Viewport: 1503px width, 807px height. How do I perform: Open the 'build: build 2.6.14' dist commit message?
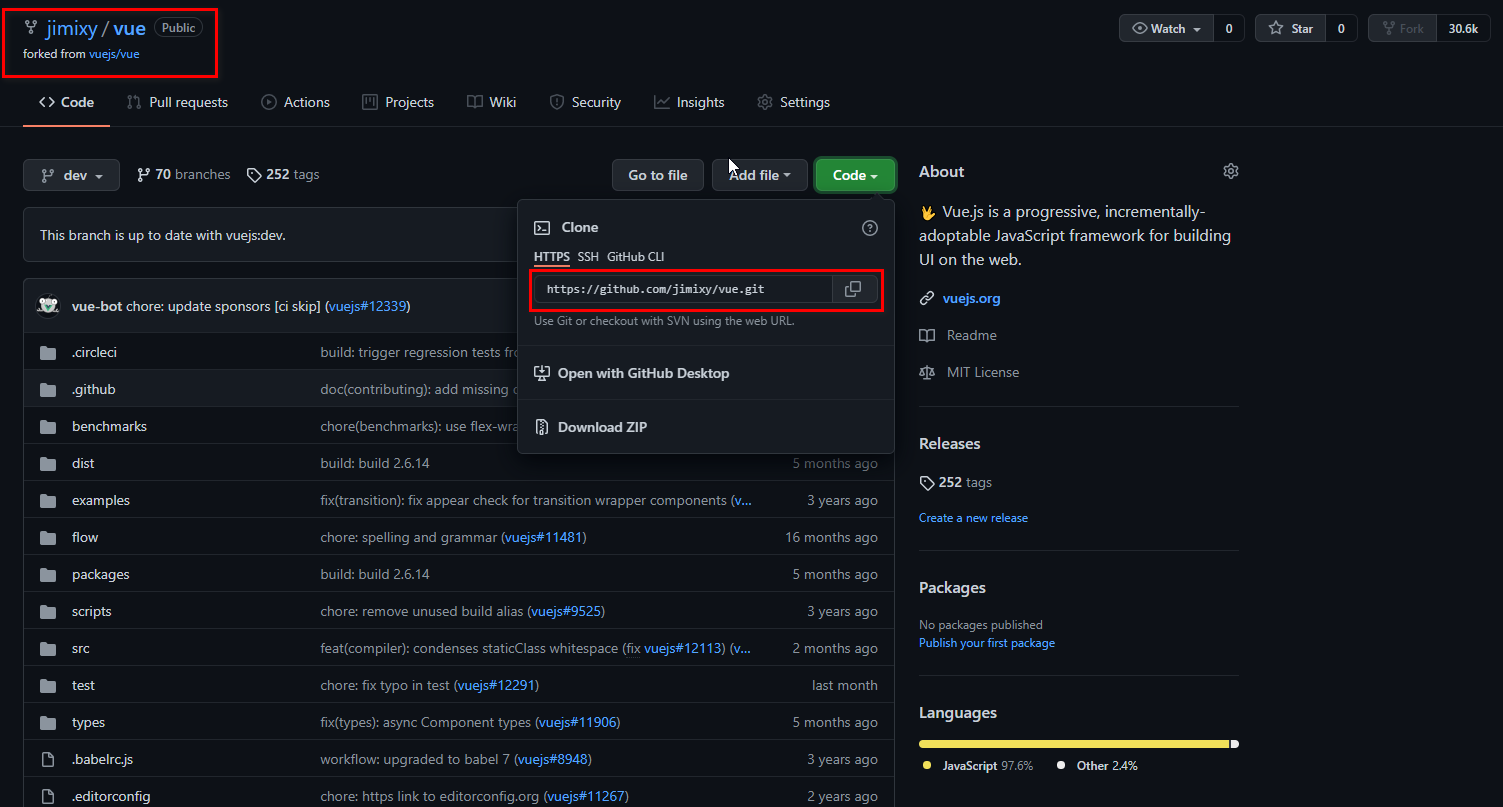(x=375, y=463)
